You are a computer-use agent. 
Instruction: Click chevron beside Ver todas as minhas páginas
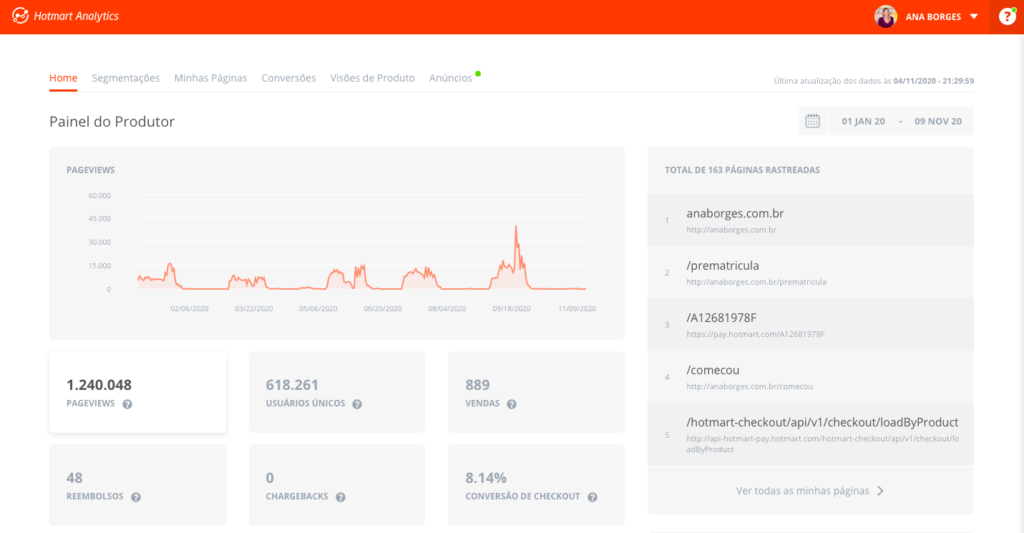click(880, 491)
